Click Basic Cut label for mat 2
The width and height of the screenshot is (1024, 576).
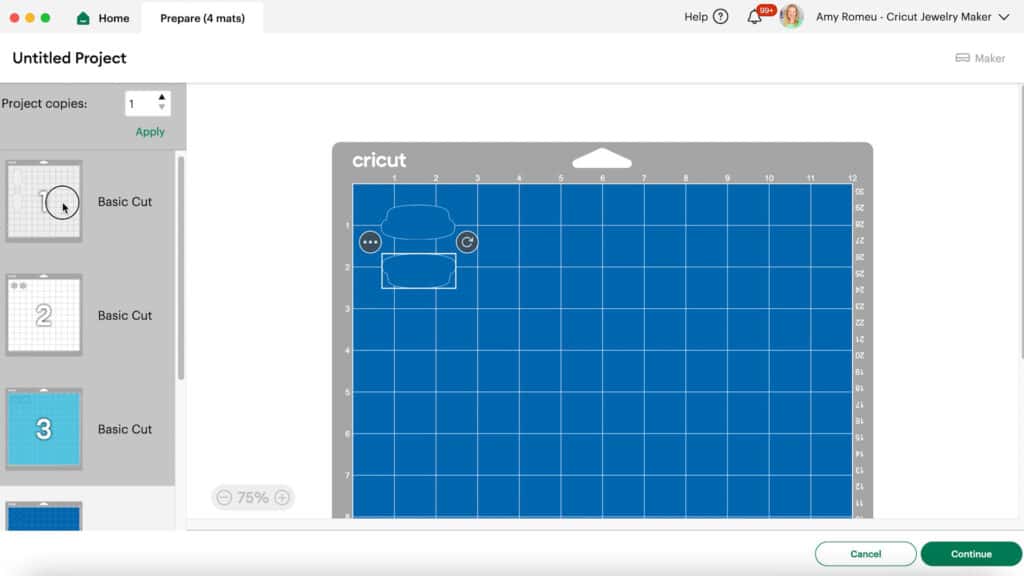[125, 315]
